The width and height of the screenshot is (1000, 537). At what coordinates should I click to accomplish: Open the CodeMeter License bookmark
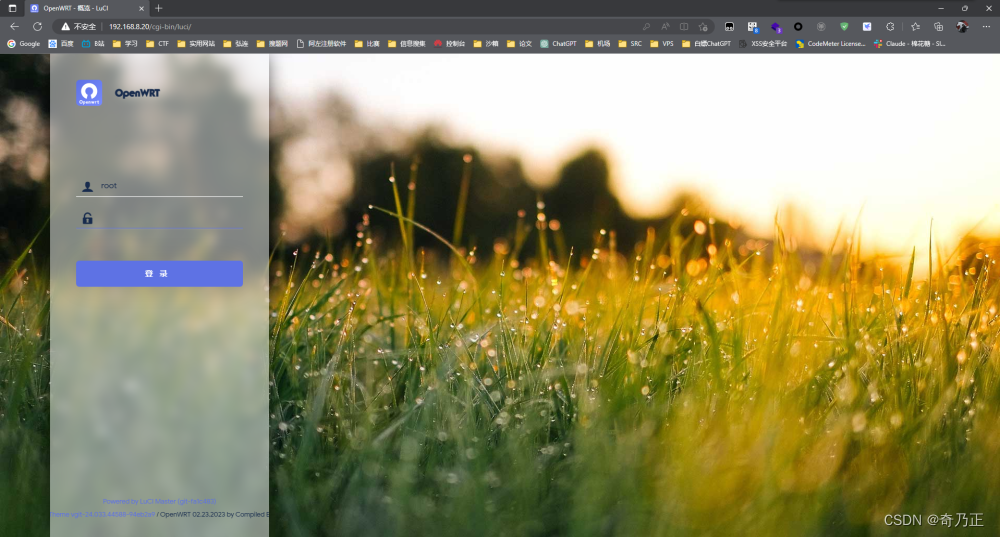(x=830, y=44)
